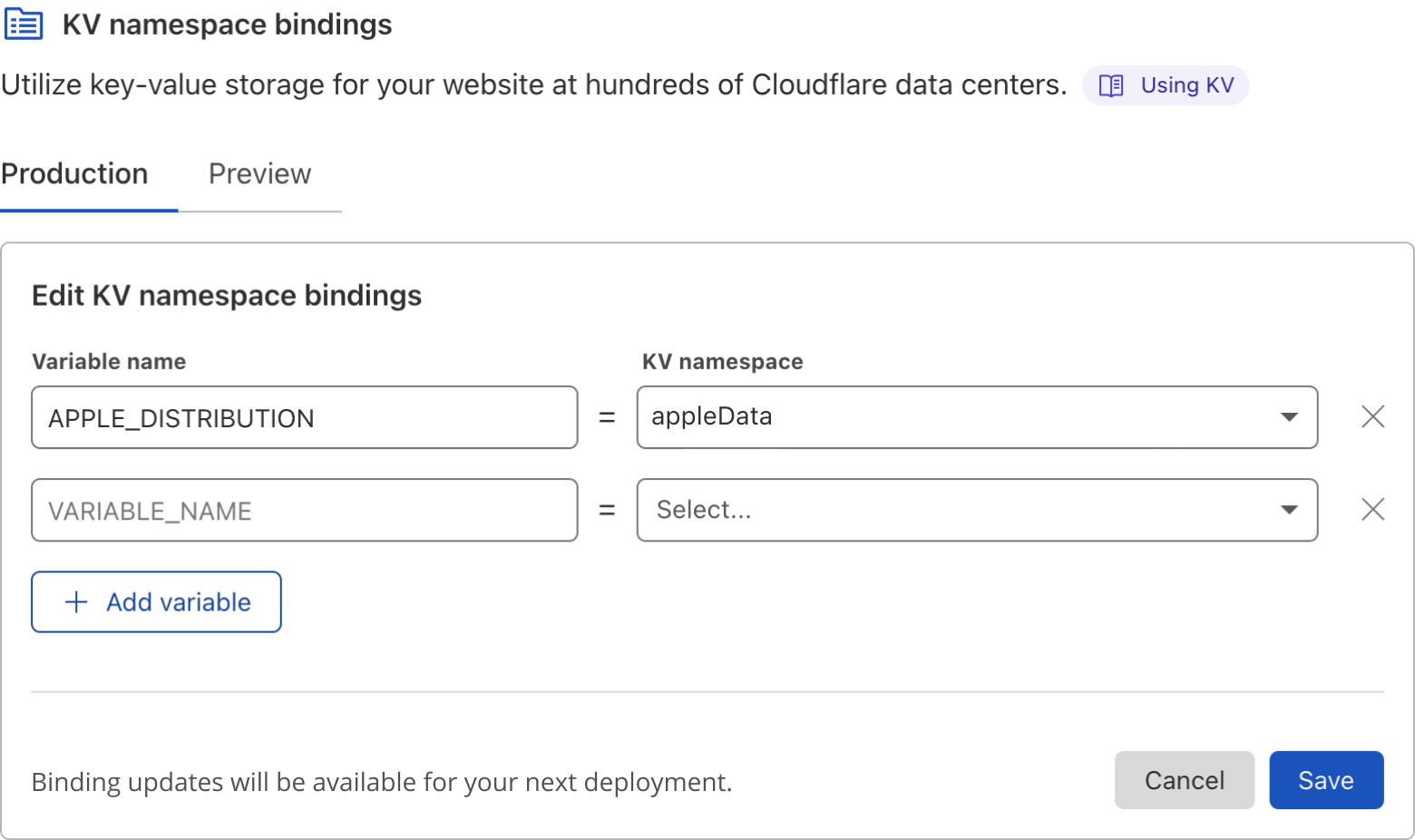Save the KV namespace bindings
The width and height of the screenshot is (1415, 840).
1325,780
